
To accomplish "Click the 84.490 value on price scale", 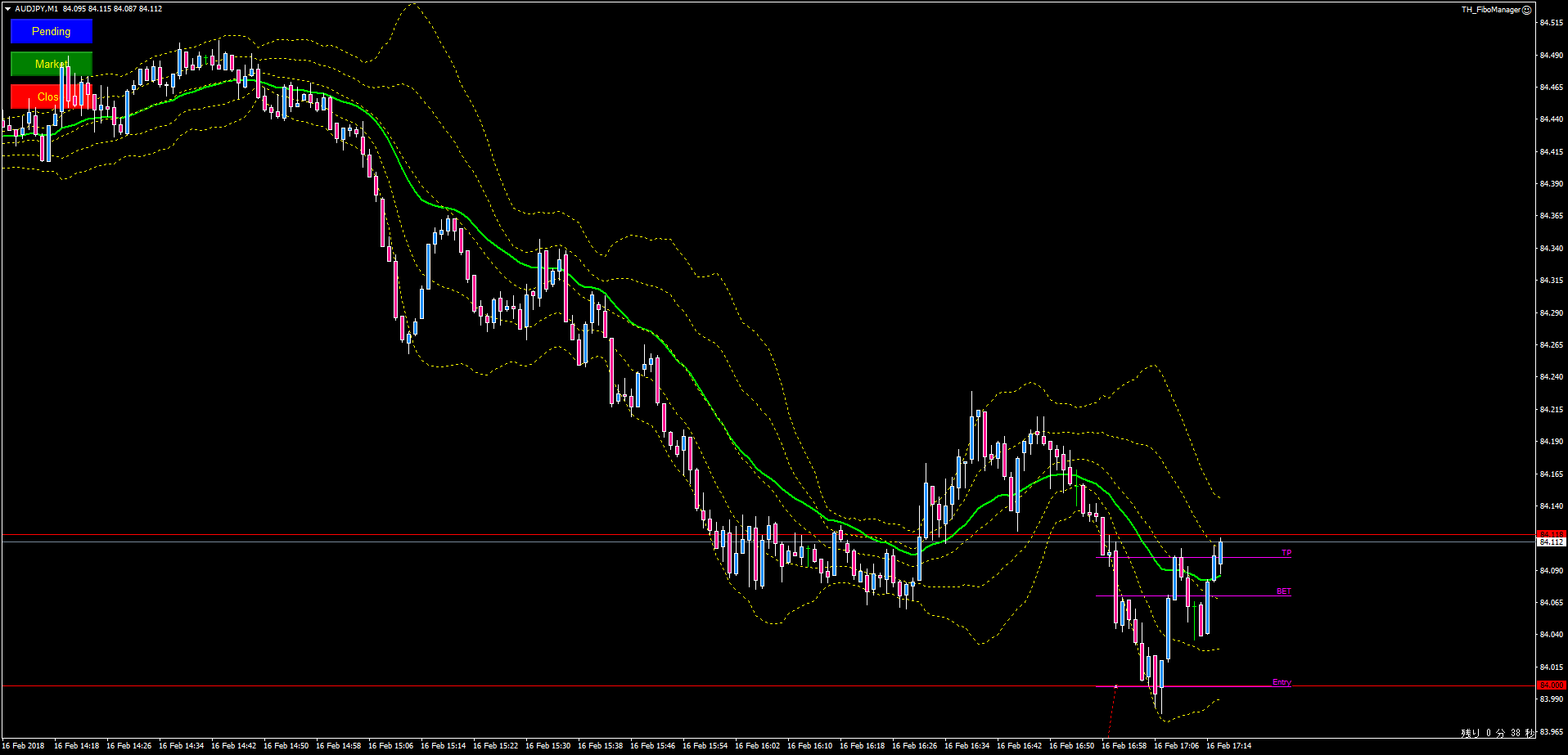I will pyautogui.click(x=1552, y=55).
